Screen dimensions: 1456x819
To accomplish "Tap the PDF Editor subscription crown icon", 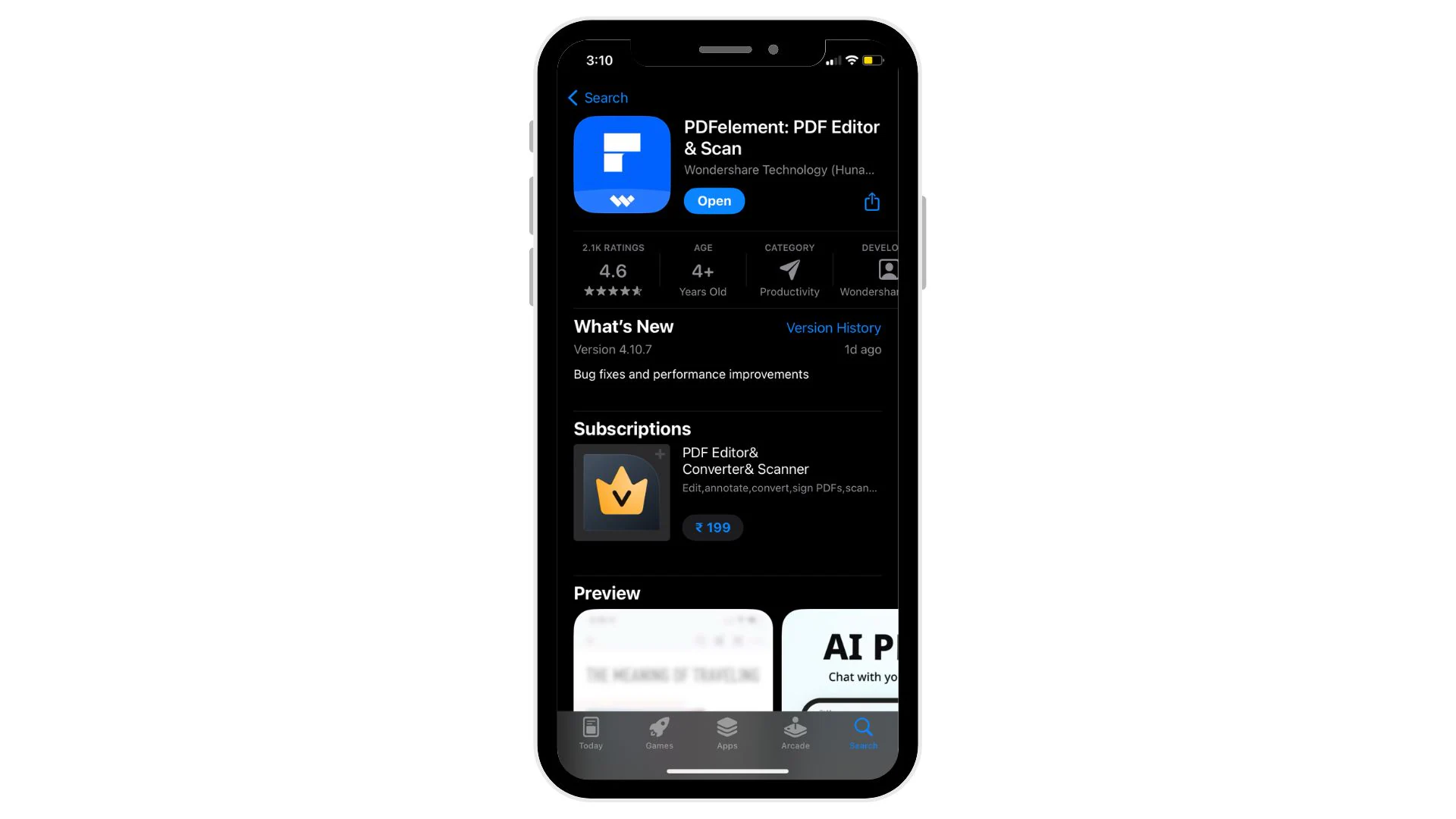I will pos(620,492).
